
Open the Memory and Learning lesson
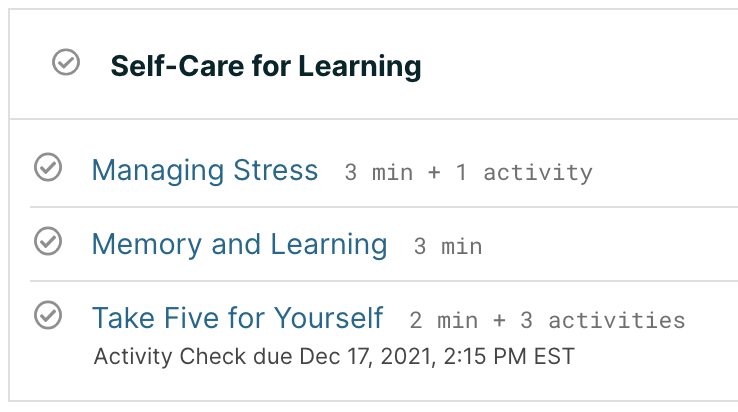239,244
